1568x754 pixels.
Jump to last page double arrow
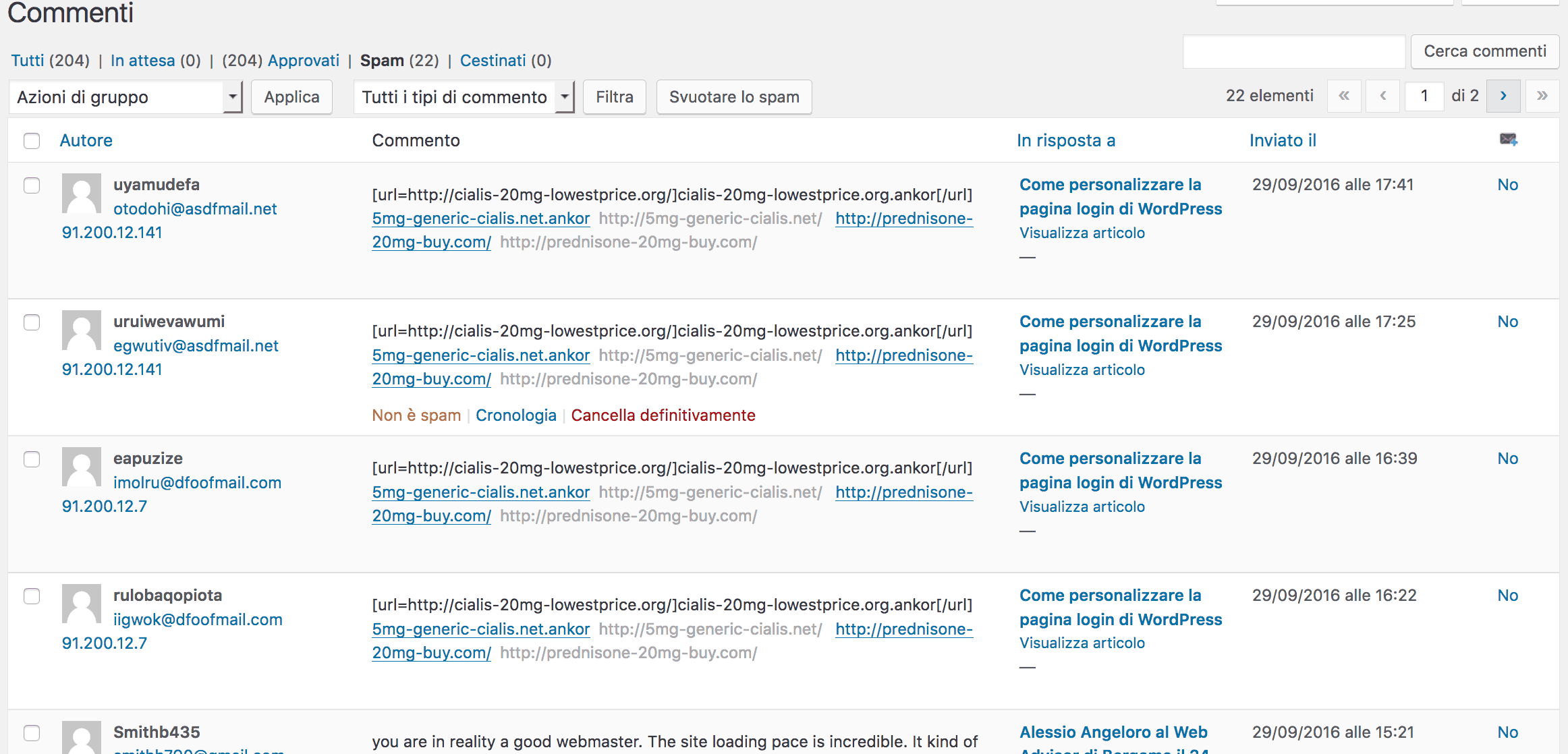pos(1542,96)
